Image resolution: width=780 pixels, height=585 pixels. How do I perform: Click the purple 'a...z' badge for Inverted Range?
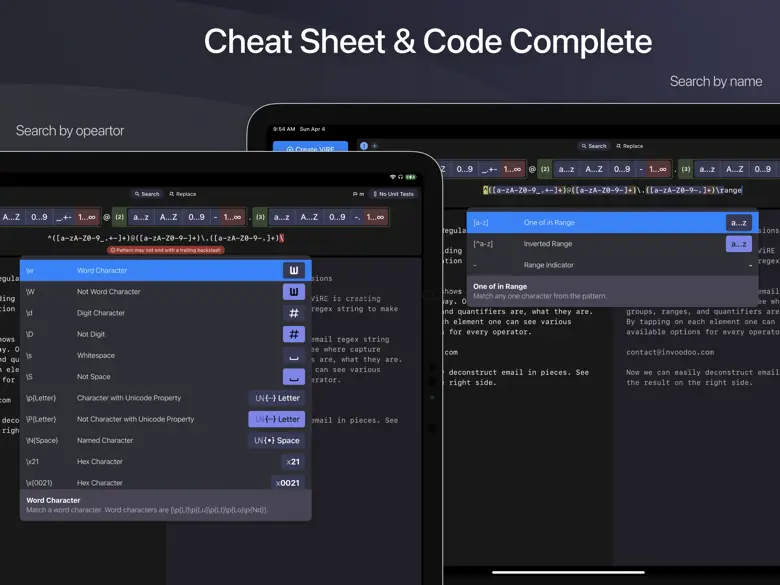(739, 244)
